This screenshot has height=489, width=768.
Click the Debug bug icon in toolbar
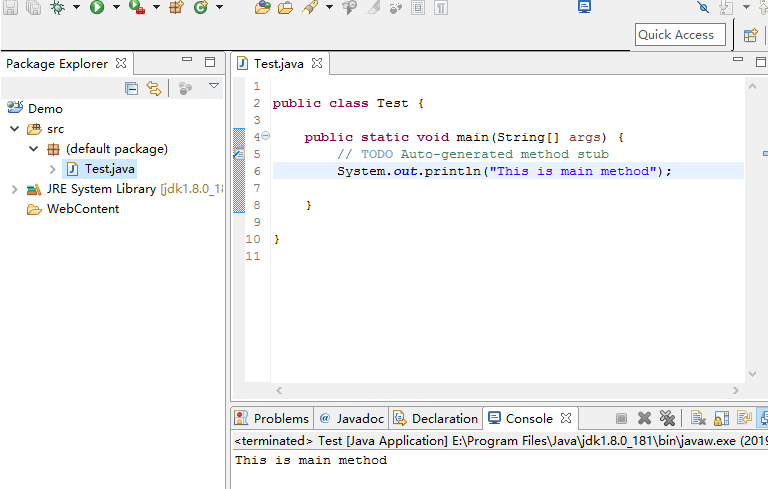click(58, 7)
